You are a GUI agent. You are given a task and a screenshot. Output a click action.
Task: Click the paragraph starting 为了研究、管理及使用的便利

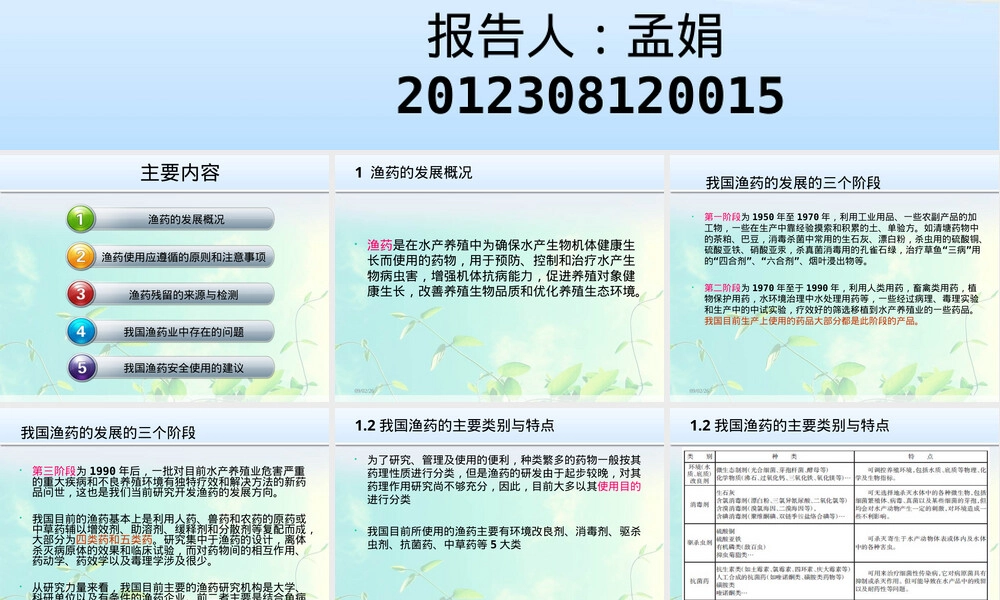[504, 479]
